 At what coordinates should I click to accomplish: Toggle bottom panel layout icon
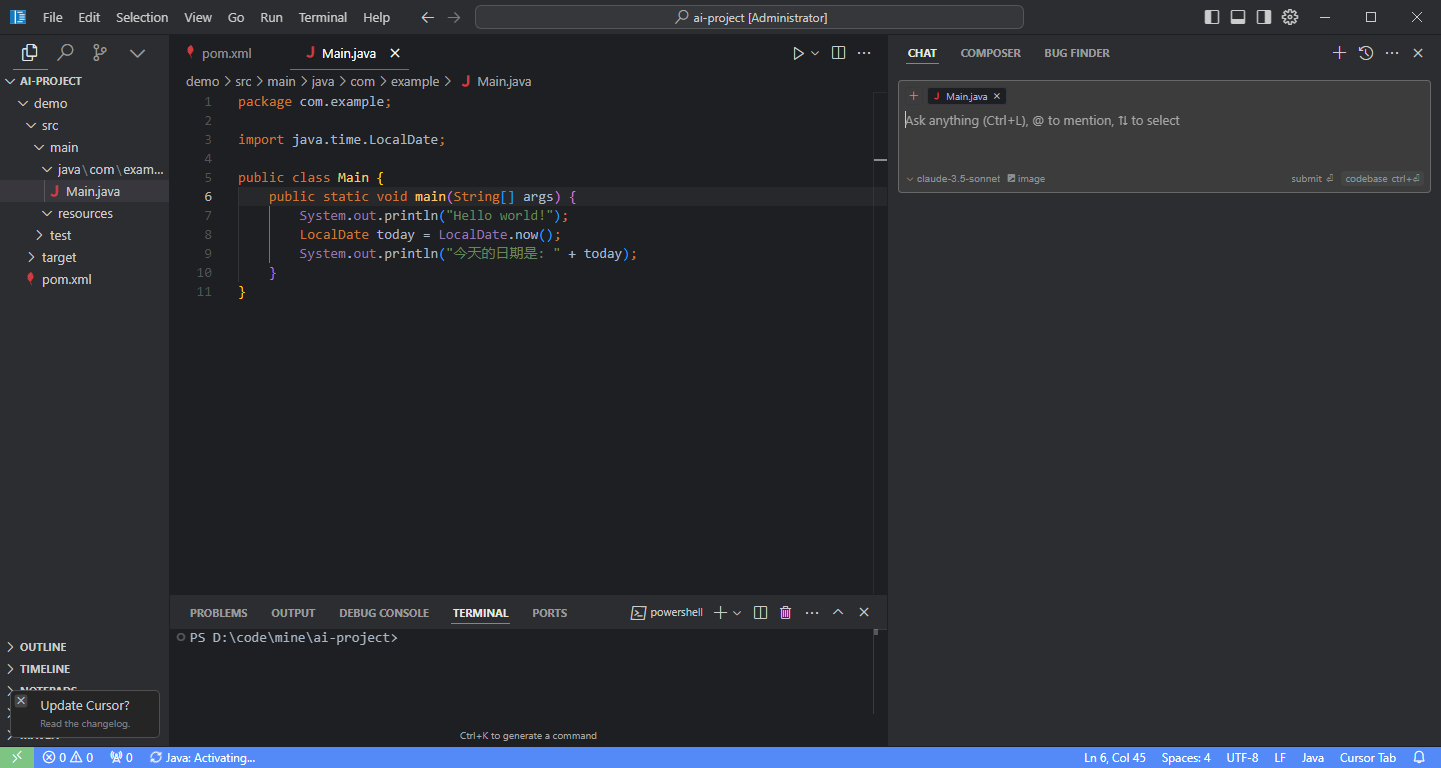(1238, 17)
